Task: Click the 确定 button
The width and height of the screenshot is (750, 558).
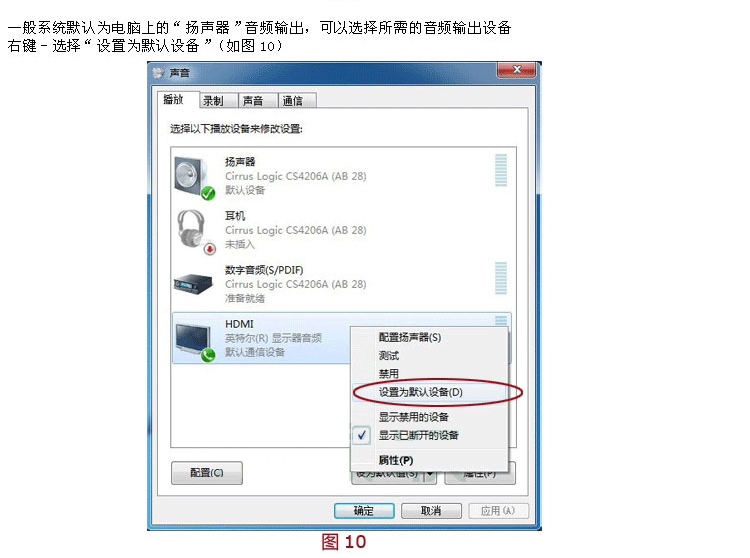Action: 364,511
